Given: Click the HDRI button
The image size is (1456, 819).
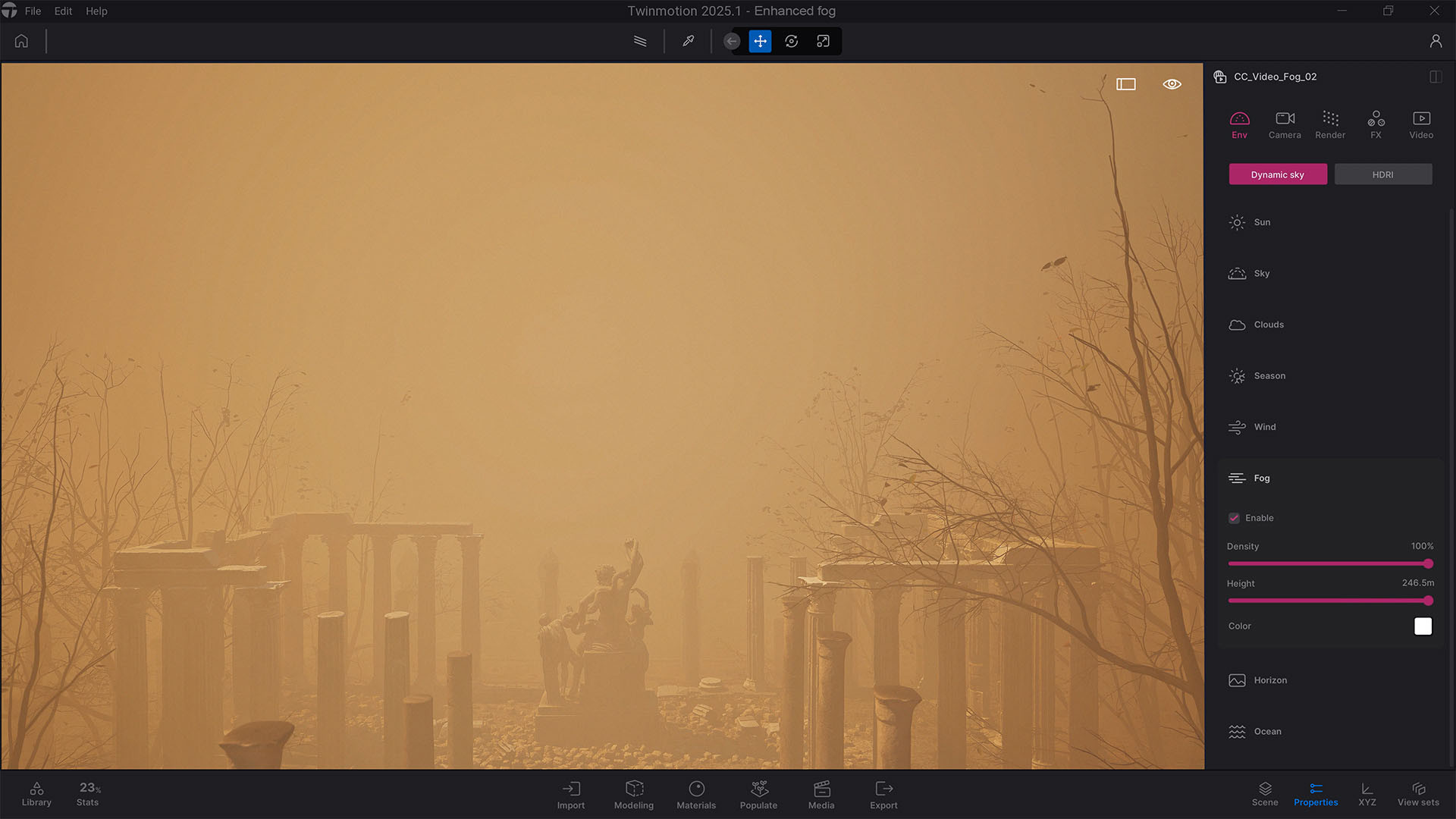Looking at the screenshot, I should pos(1382,174).
